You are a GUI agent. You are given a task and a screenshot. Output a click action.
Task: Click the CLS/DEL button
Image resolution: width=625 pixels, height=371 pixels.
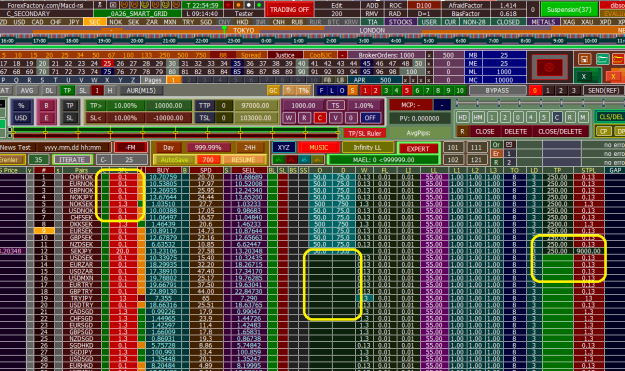pos(610,117)
